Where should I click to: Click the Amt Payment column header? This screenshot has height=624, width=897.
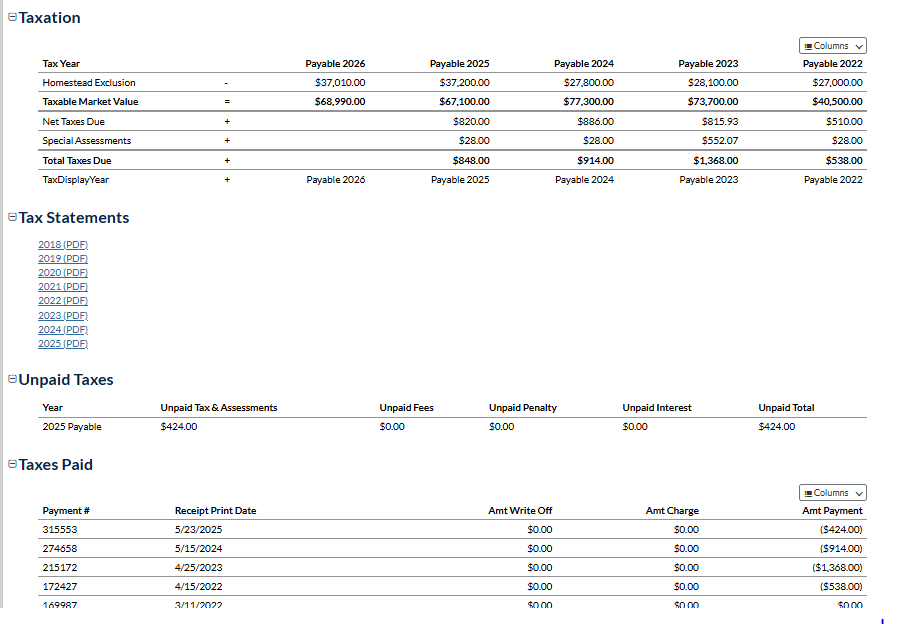click(832, 511)
